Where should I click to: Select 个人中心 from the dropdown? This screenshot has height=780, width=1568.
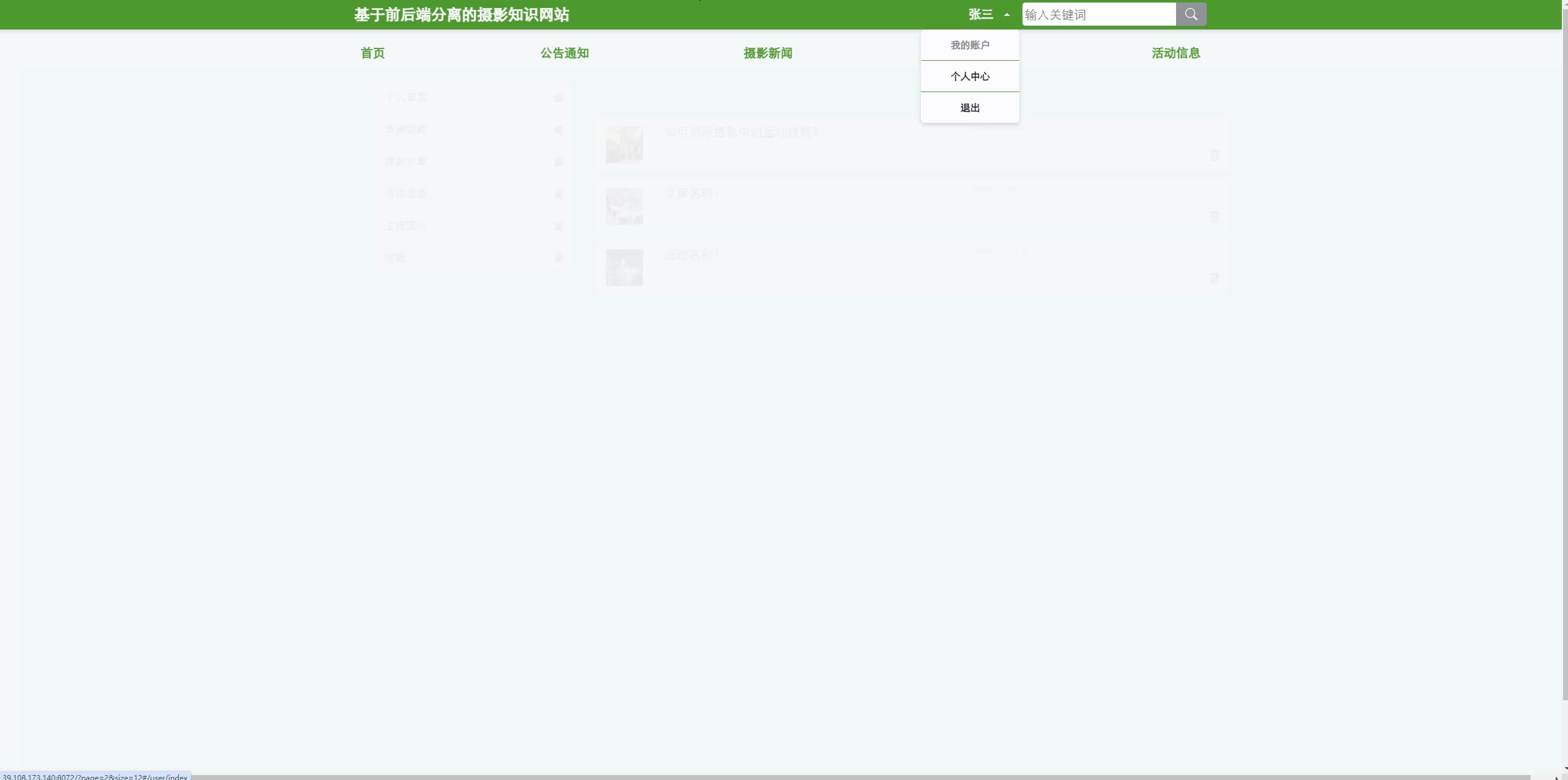click(970, 76)
